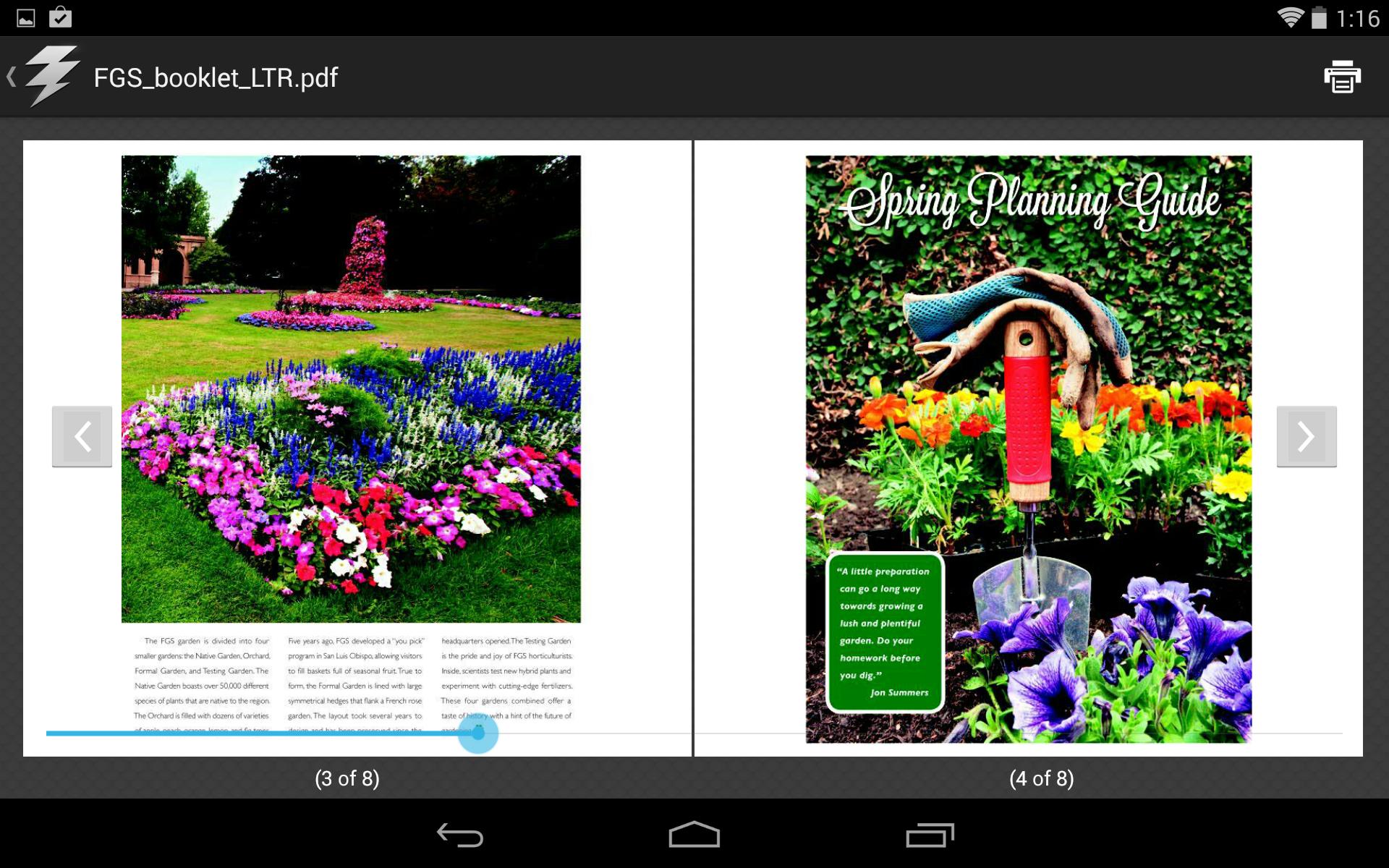Tap the Android back navigation button

pyautogui.click(x=460, y=835)
